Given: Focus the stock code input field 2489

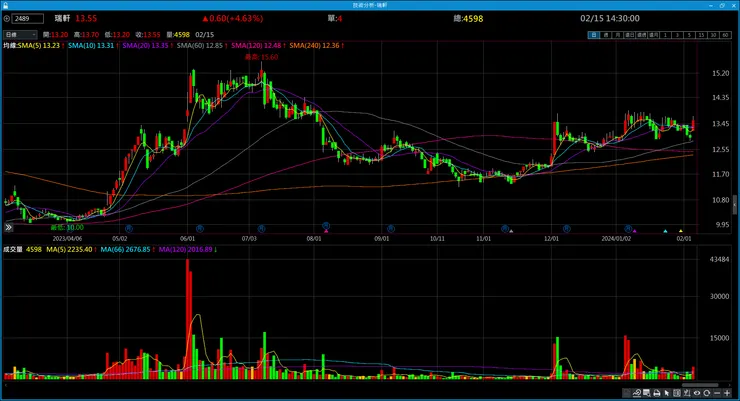Looking at the screenshot, I should pos(28,19).
